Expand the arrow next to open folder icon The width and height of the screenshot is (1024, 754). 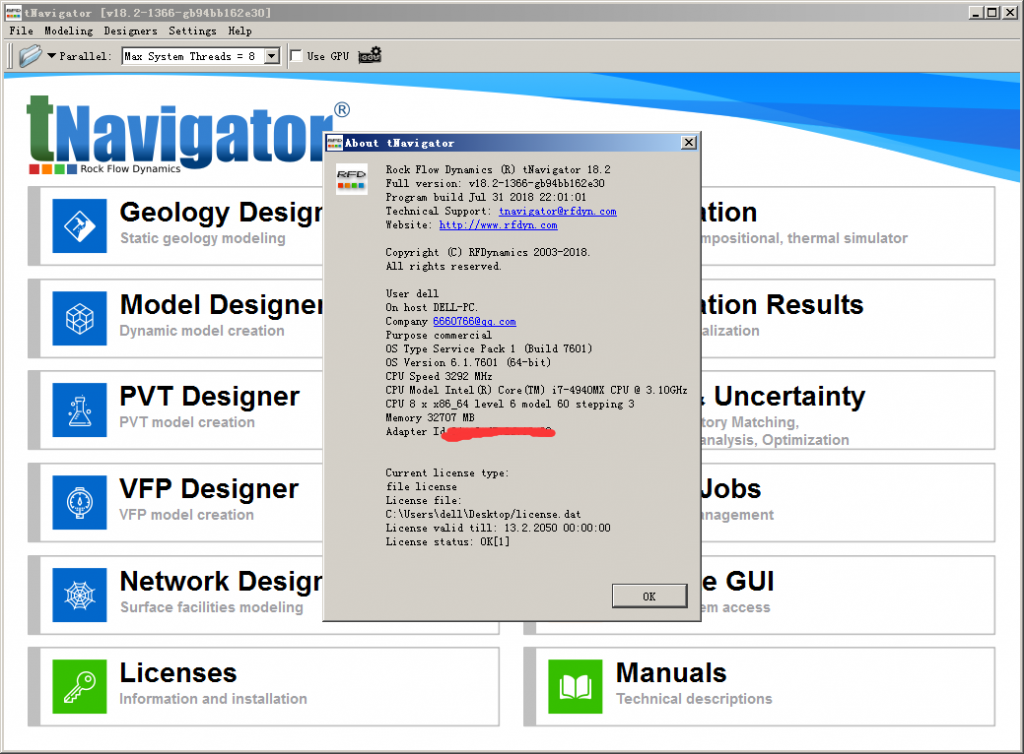[x=52, y=56]
